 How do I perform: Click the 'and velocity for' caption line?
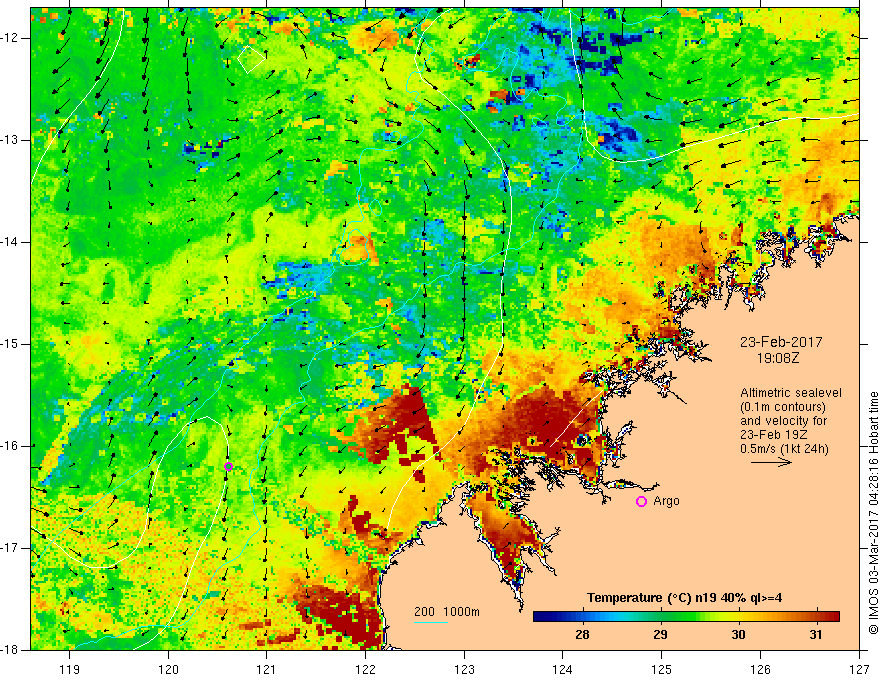(x=783, y=421)
